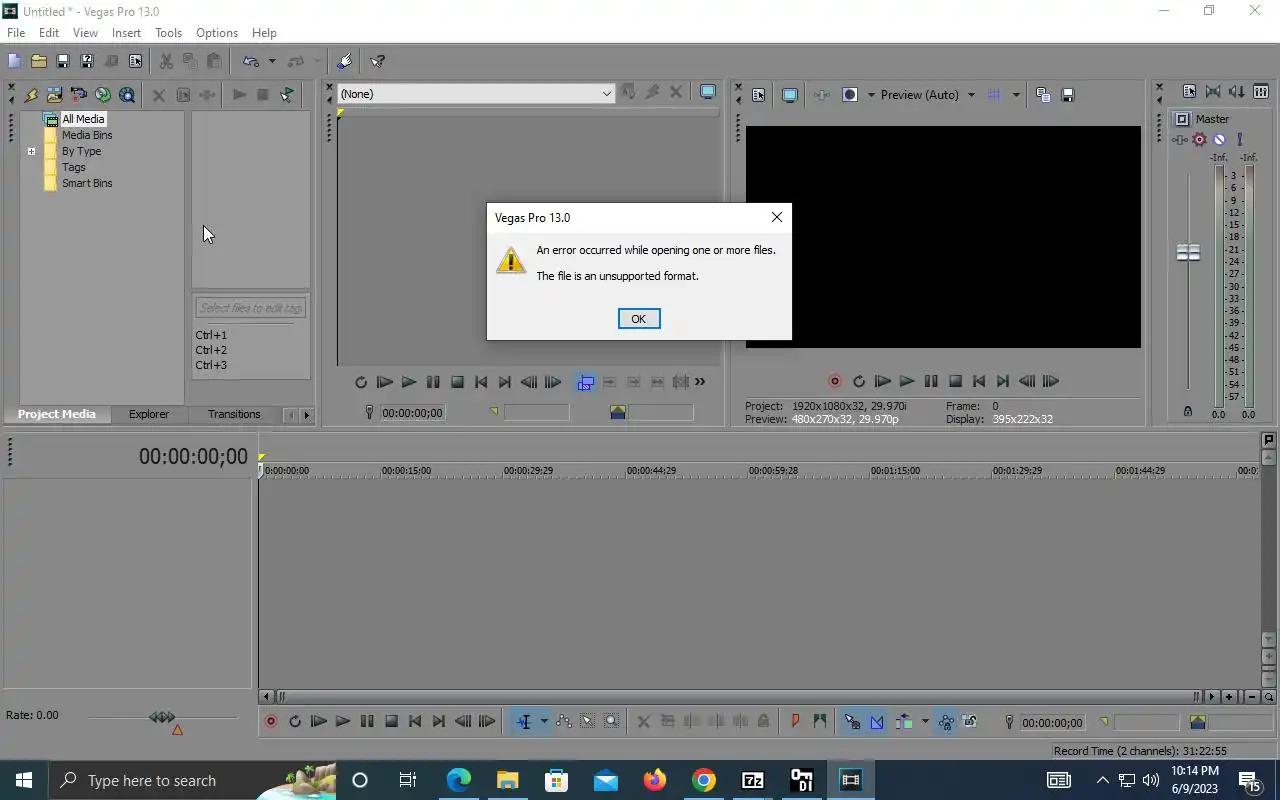Click the playback Rate slider handle

162,717
